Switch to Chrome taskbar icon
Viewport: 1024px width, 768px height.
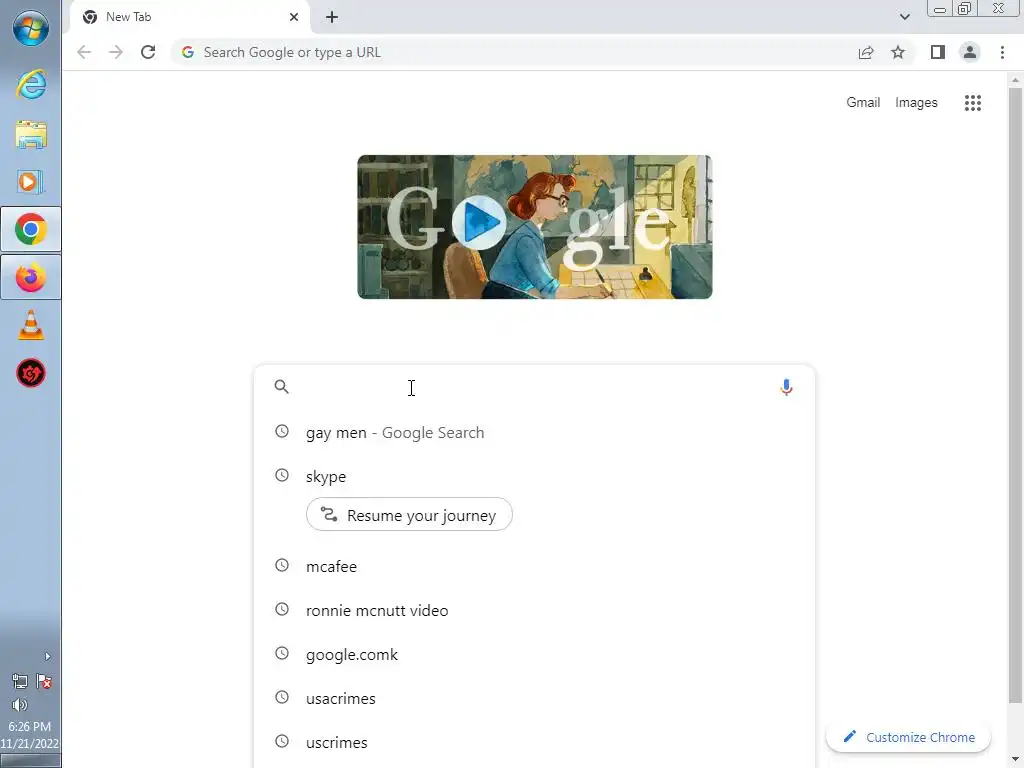[31, 229]
